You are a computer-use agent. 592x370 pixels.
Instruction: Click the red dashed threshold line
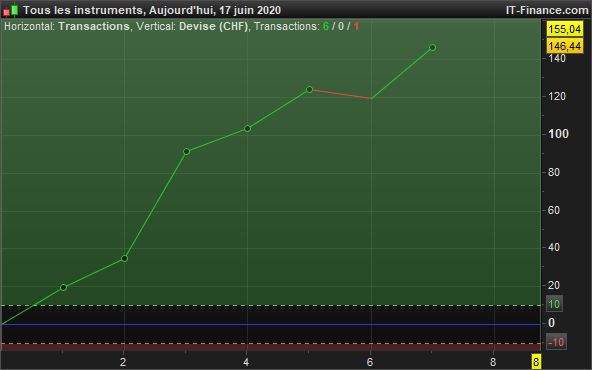pyautogui.click(x=271, y=344)
